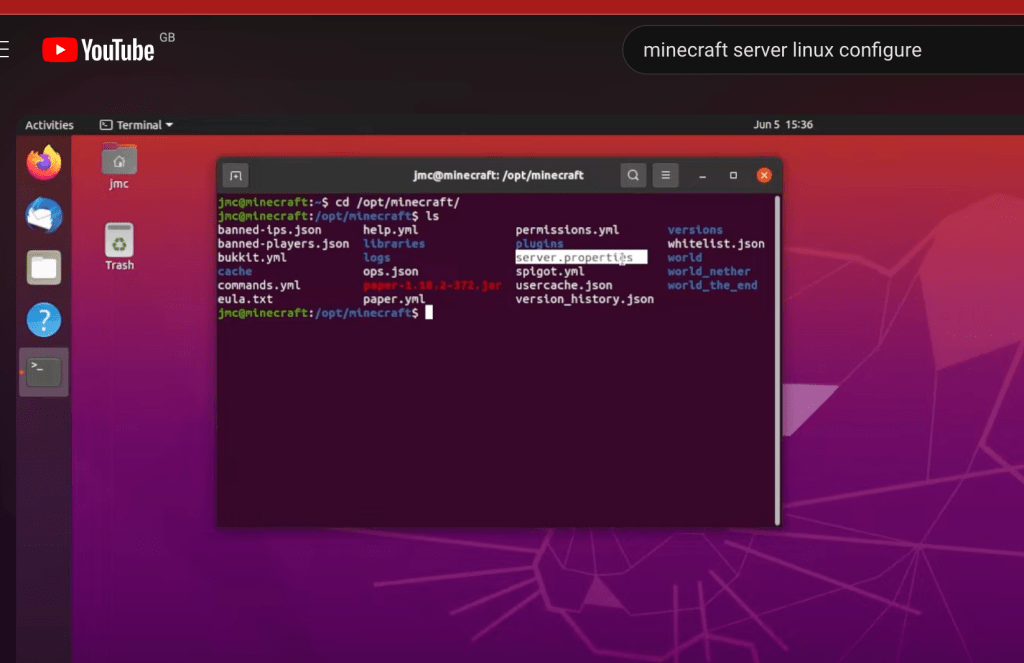Click the terminal cursor at the last prompt
This screenshot has height=663, width=1024.
click(x=429, y=313)
